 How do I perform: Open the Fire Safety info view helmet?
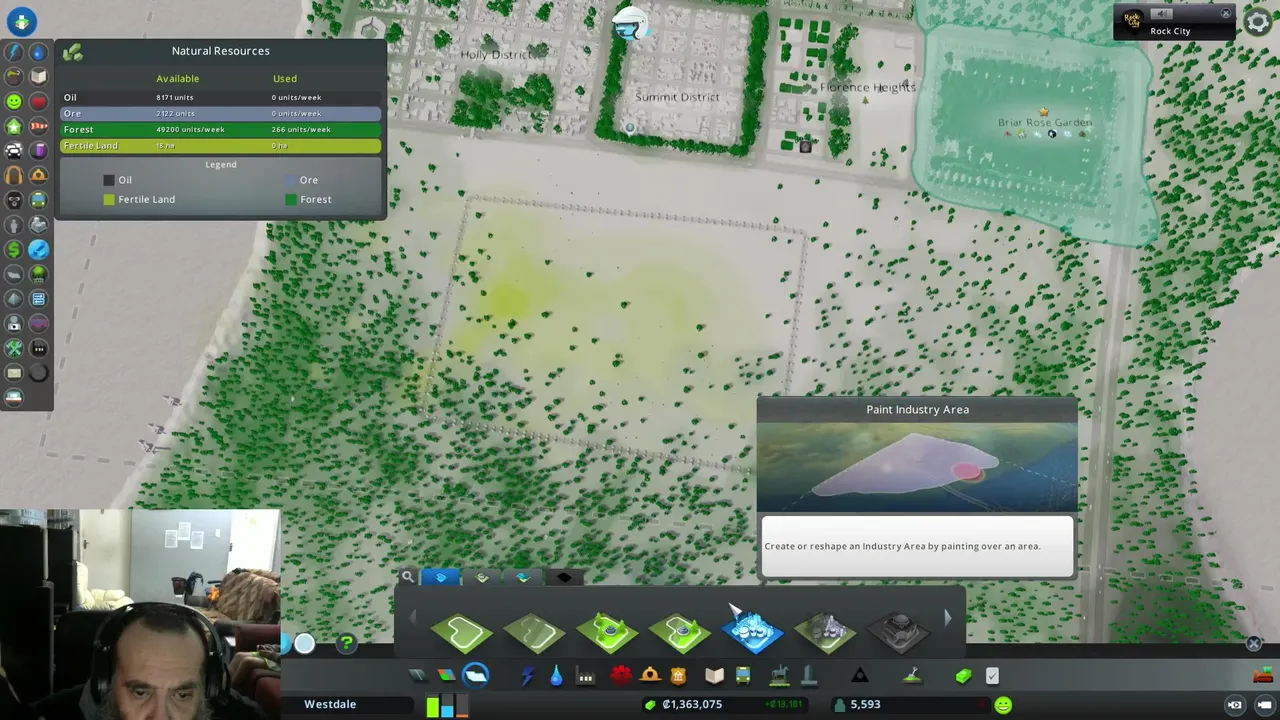click(x=38, y=175)
